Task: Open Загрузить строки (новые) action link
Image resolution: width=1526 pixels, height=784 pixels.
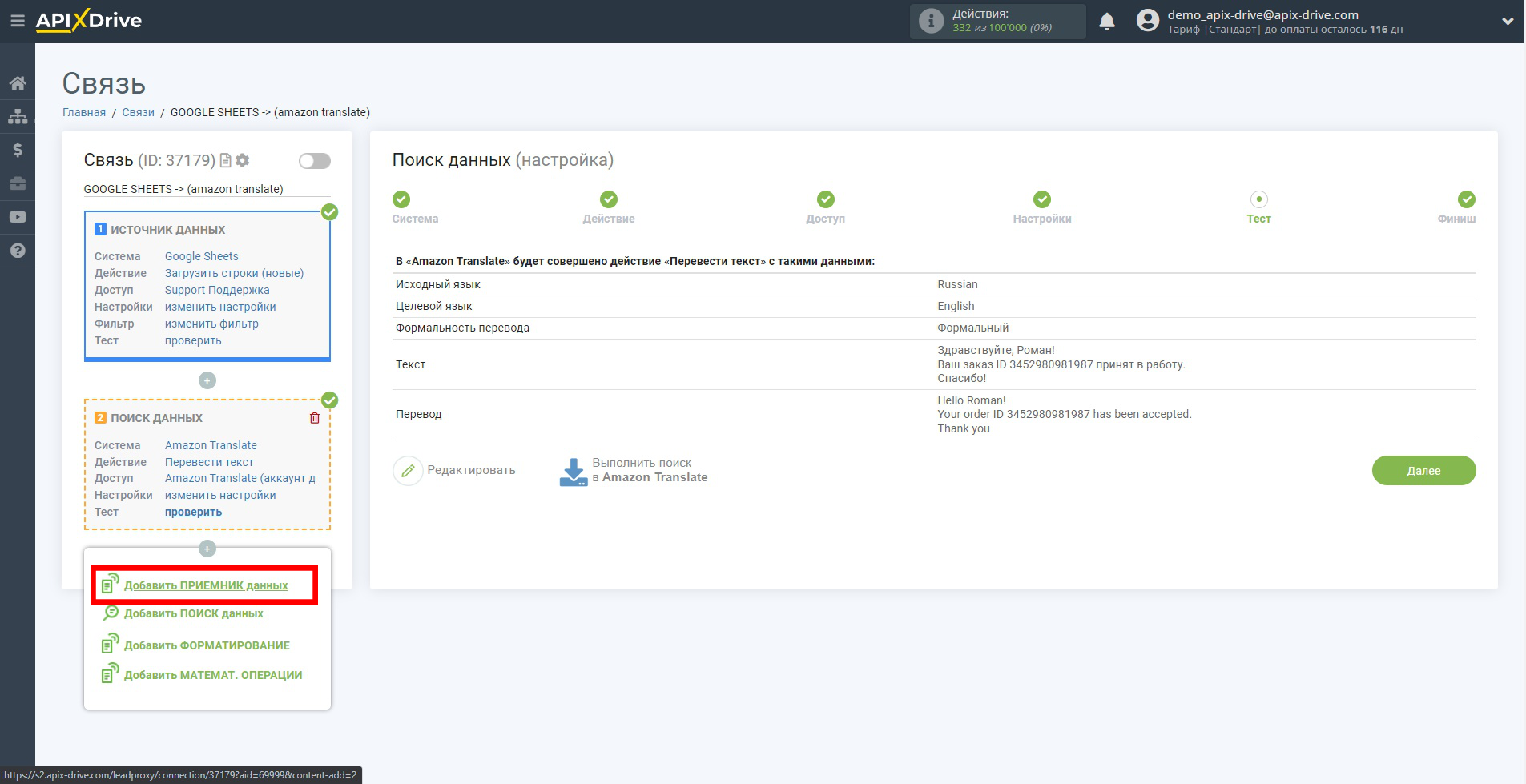Action: (x=235, y=273)
